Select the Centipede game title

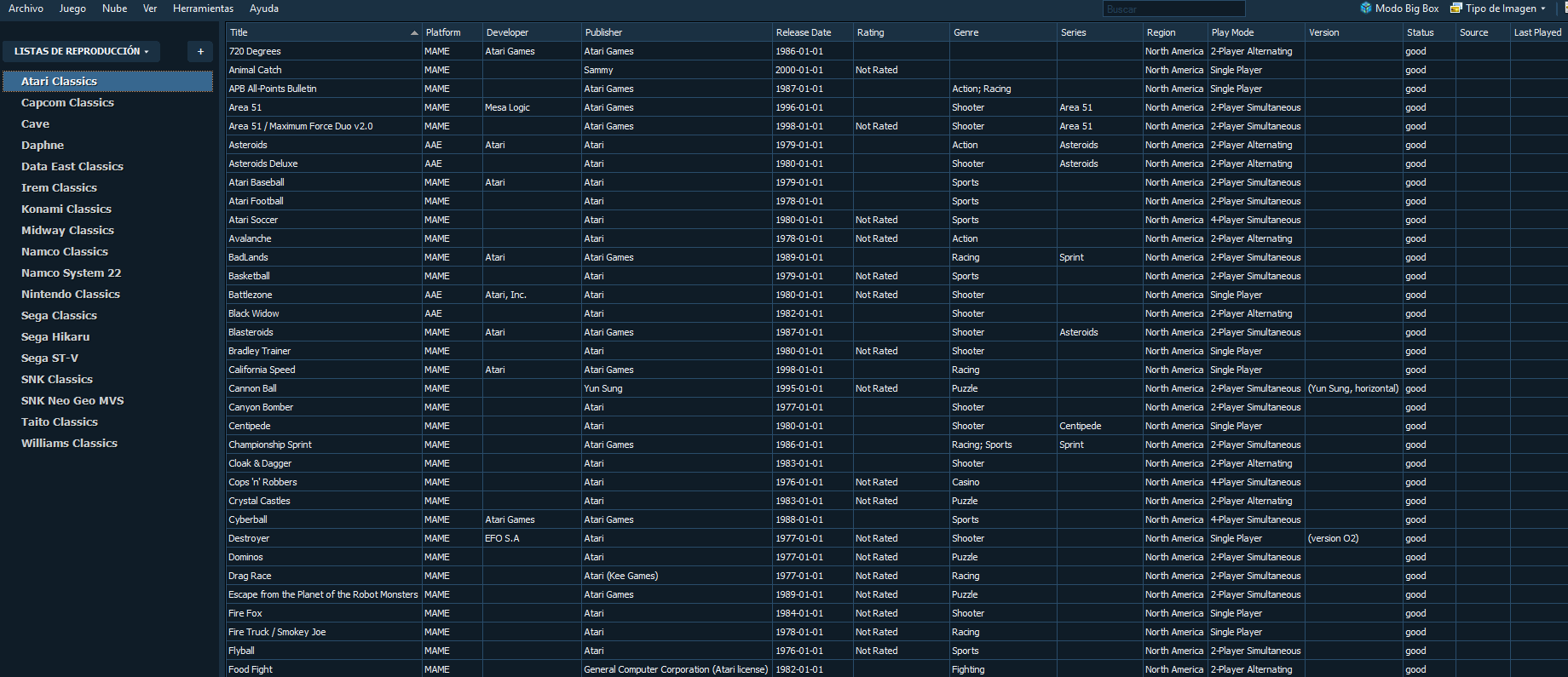click(x=249, y=426)
